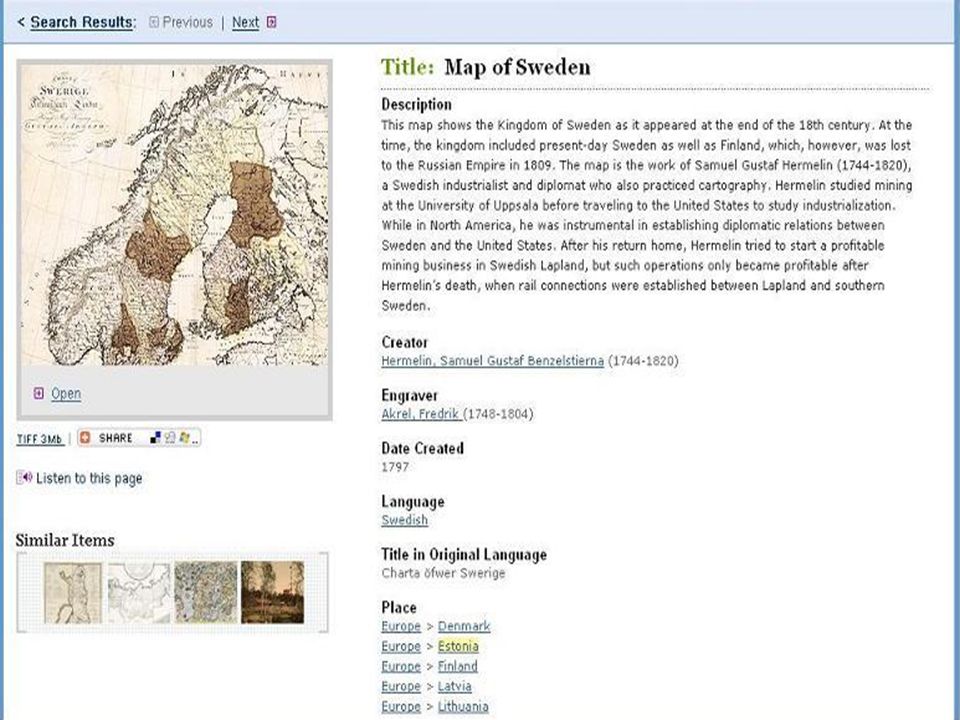Click the date created value 1797
The image size is (960, 720).
395,467
